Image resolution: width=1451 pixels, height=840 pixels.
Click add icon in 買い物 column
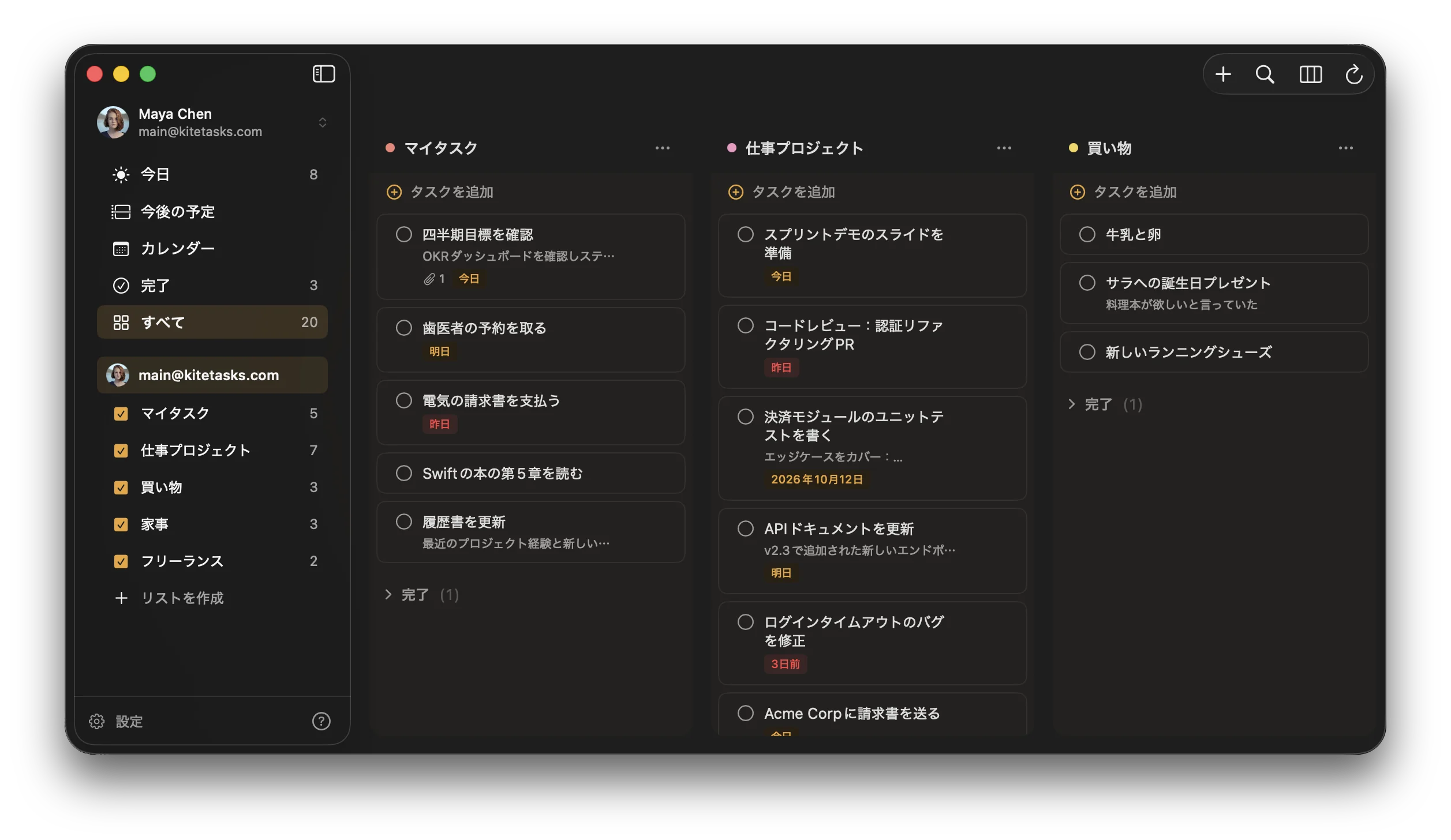(1077, 192)
